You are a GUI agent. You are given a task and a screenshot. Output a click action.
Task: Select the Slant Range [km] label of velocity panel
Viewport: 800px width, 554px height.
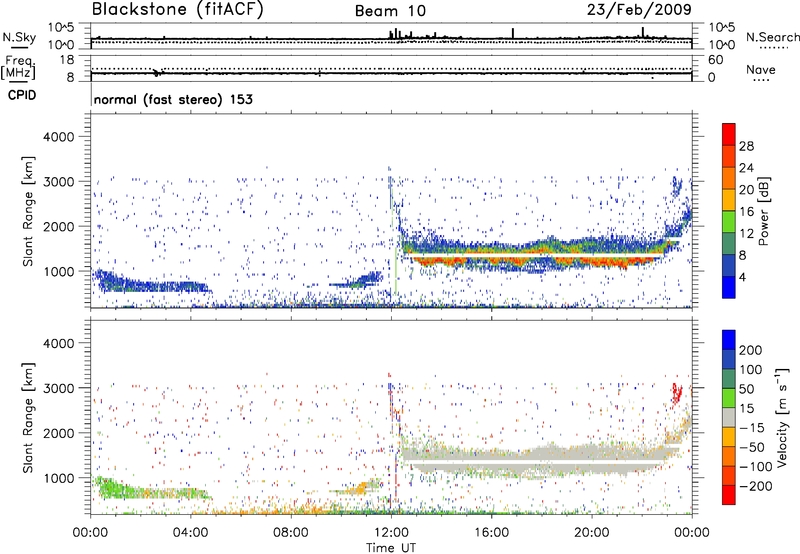(x=28, y=417)
